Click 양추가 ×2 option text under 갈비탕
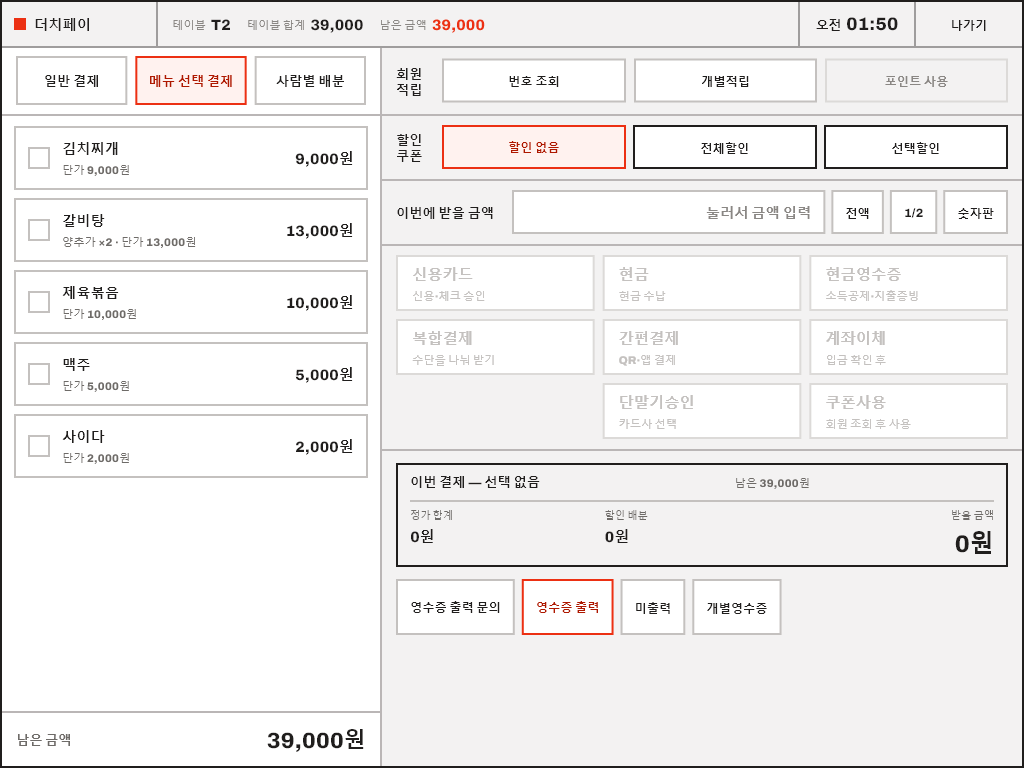Viewport: 1024px width, 768px height. (x=88, y=242)
